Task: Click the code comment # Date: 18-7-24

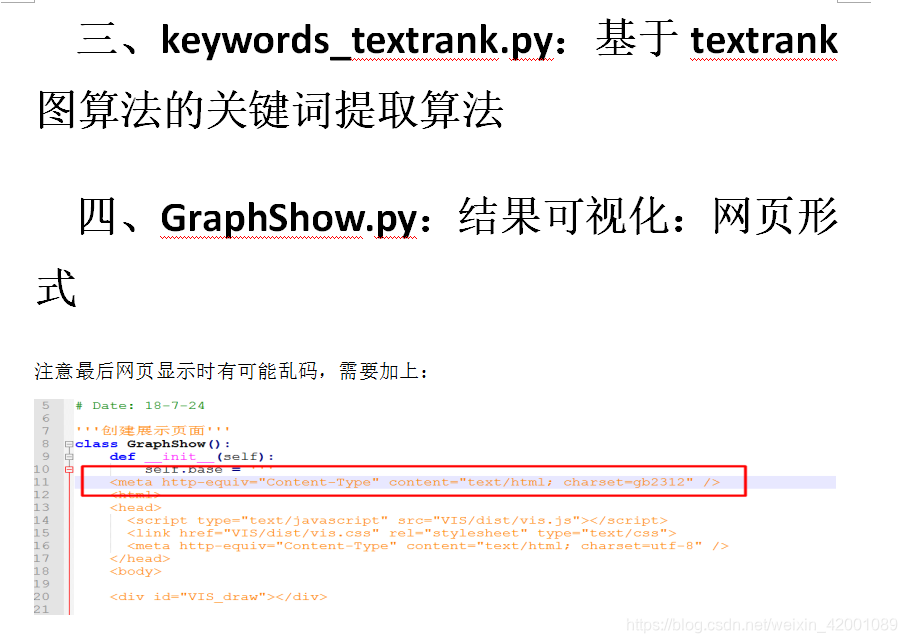Action: [x=140, y=405]
